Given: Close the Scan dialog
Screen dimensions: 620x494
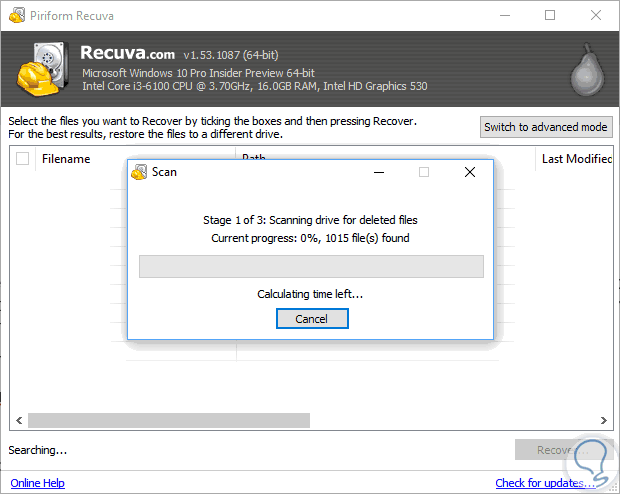Looking at the screenshot, I should click(x=470, y=172).
